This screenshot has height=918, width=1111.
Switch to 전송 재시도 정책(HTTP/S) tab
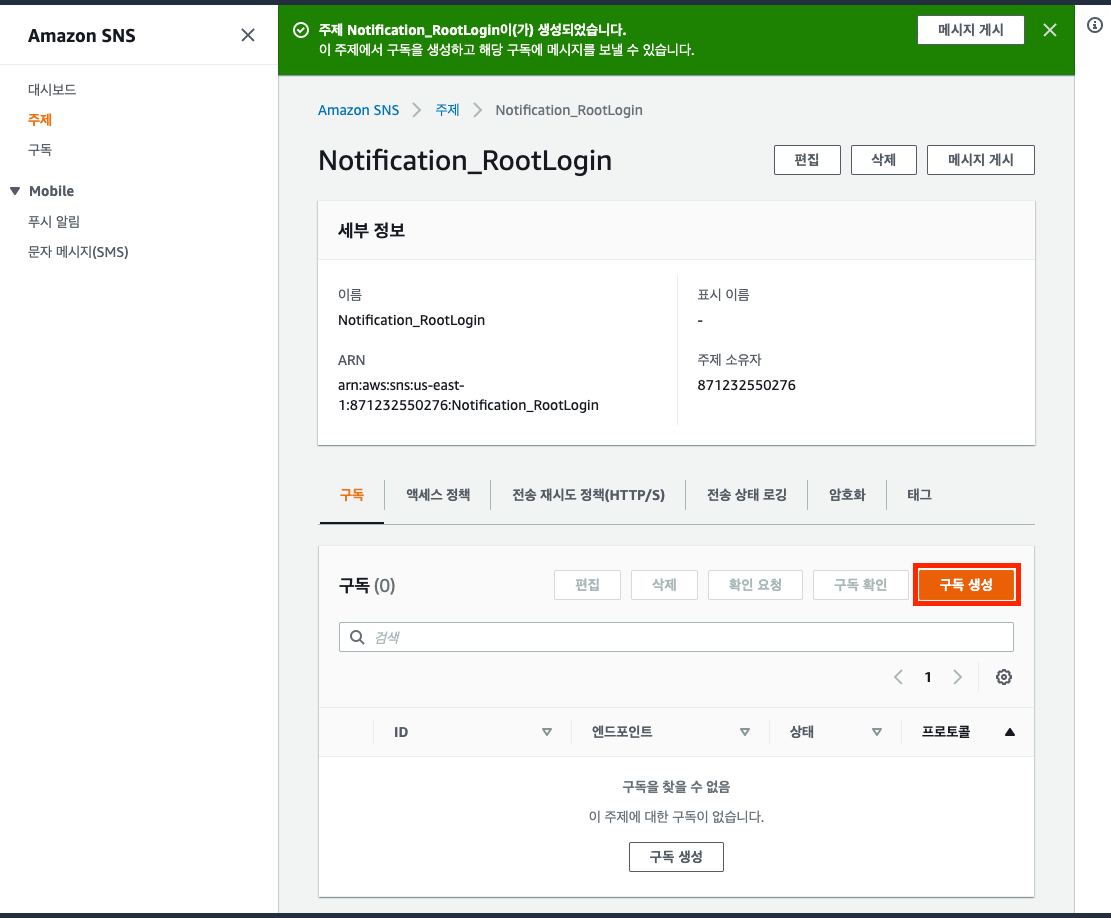(588, 494)
